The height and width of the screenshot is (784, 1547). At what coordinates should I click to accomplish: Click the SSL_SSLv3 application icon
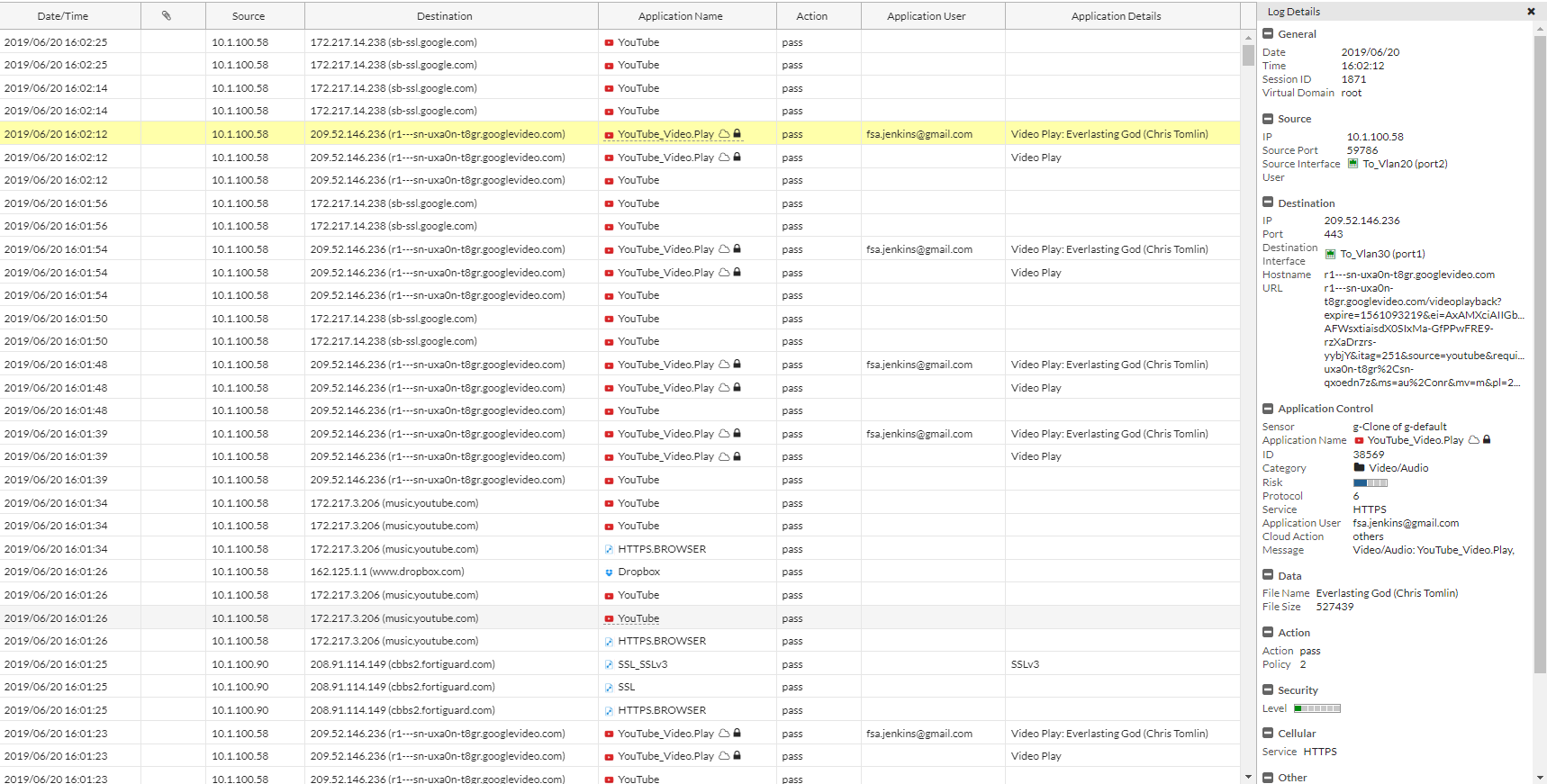[x=610, y=664]
